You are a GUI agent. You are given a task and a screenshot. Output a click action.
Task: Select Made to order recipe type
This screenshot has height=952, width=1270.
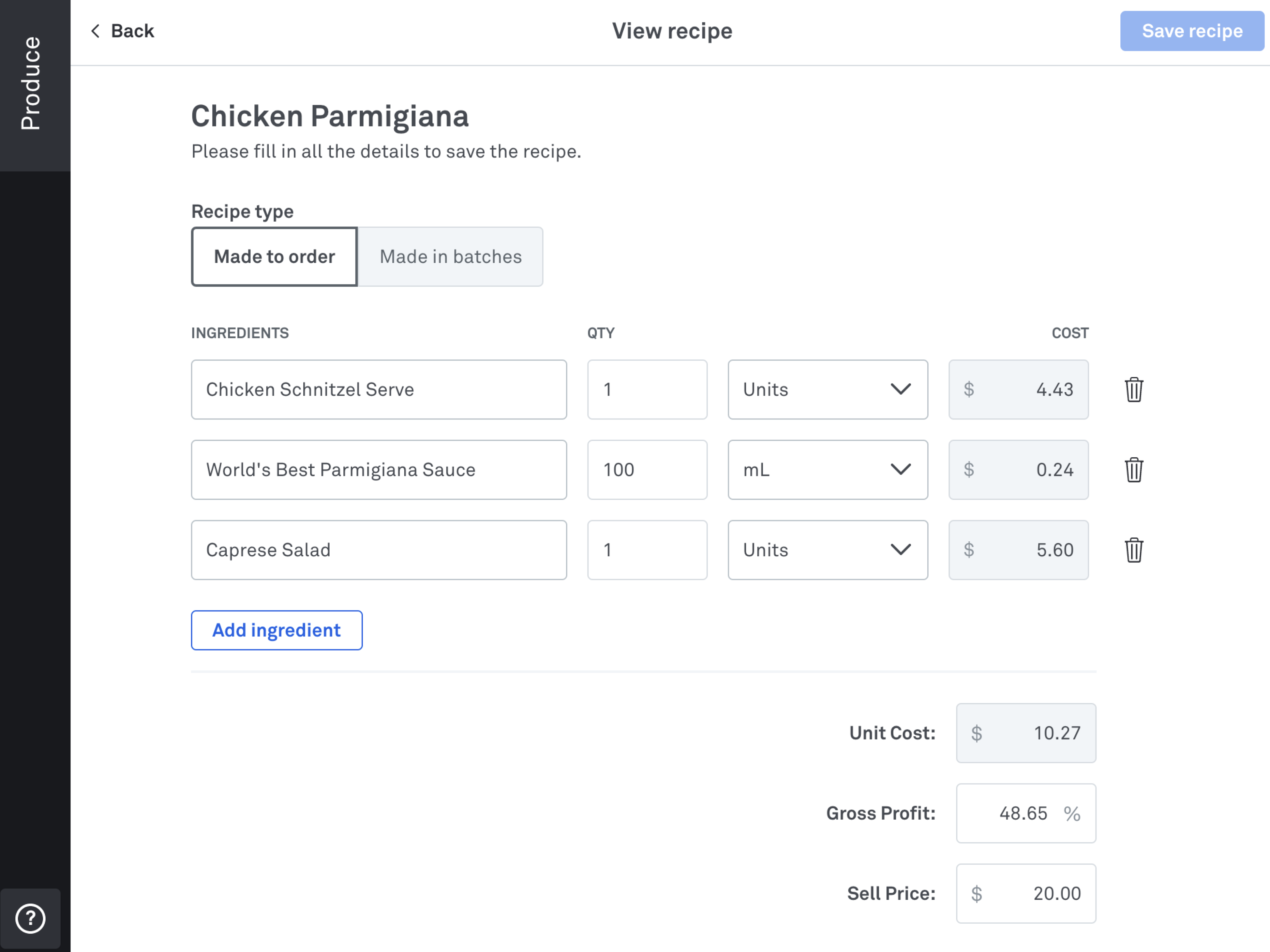coord(275,256)
